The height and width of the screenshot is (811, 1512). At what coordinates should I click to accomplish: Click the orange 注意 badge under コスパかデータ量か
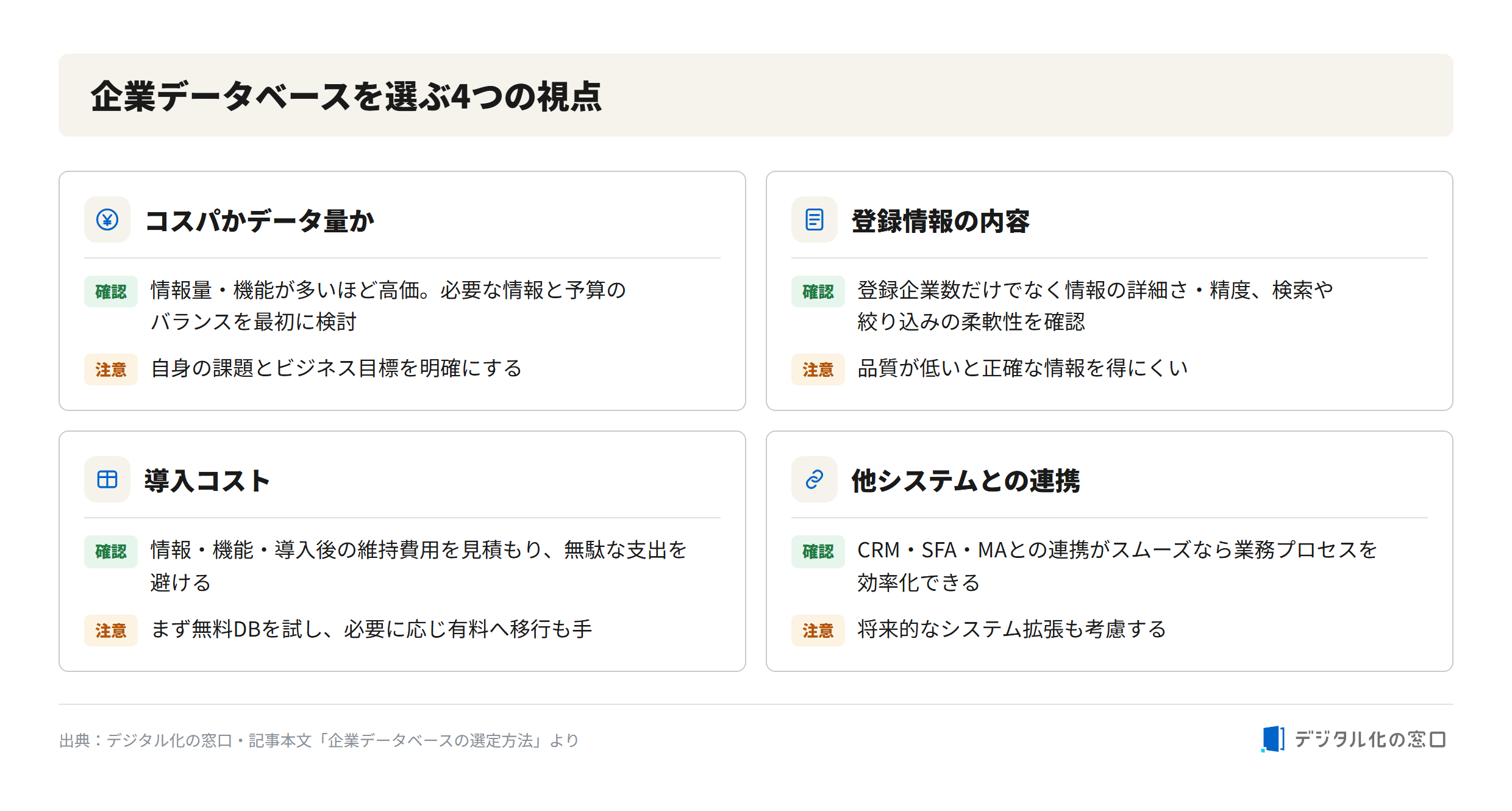111,370
